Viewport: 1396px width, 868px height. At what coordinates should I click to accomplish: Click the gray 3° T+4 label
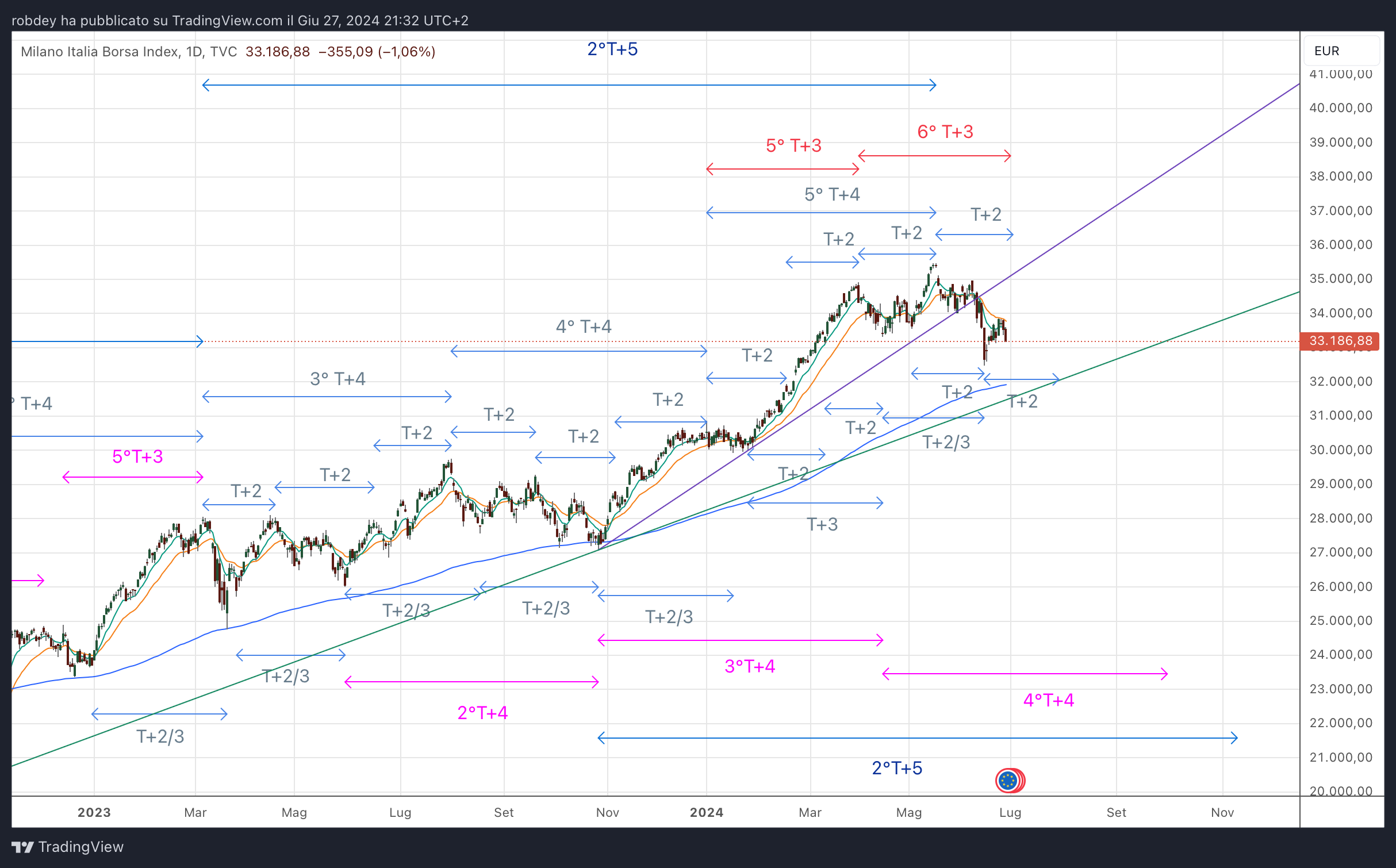click(338, 379)
